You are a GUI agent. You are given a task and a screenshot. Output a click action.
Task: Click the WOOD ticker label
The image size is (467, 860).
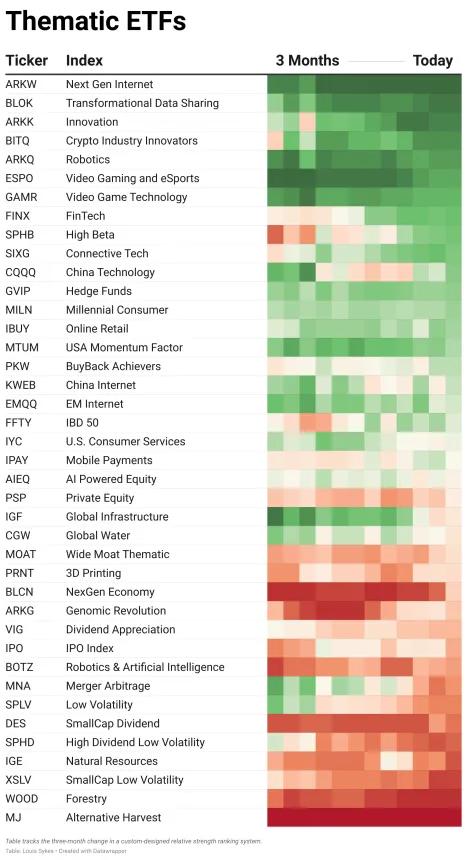coord(21,799)
